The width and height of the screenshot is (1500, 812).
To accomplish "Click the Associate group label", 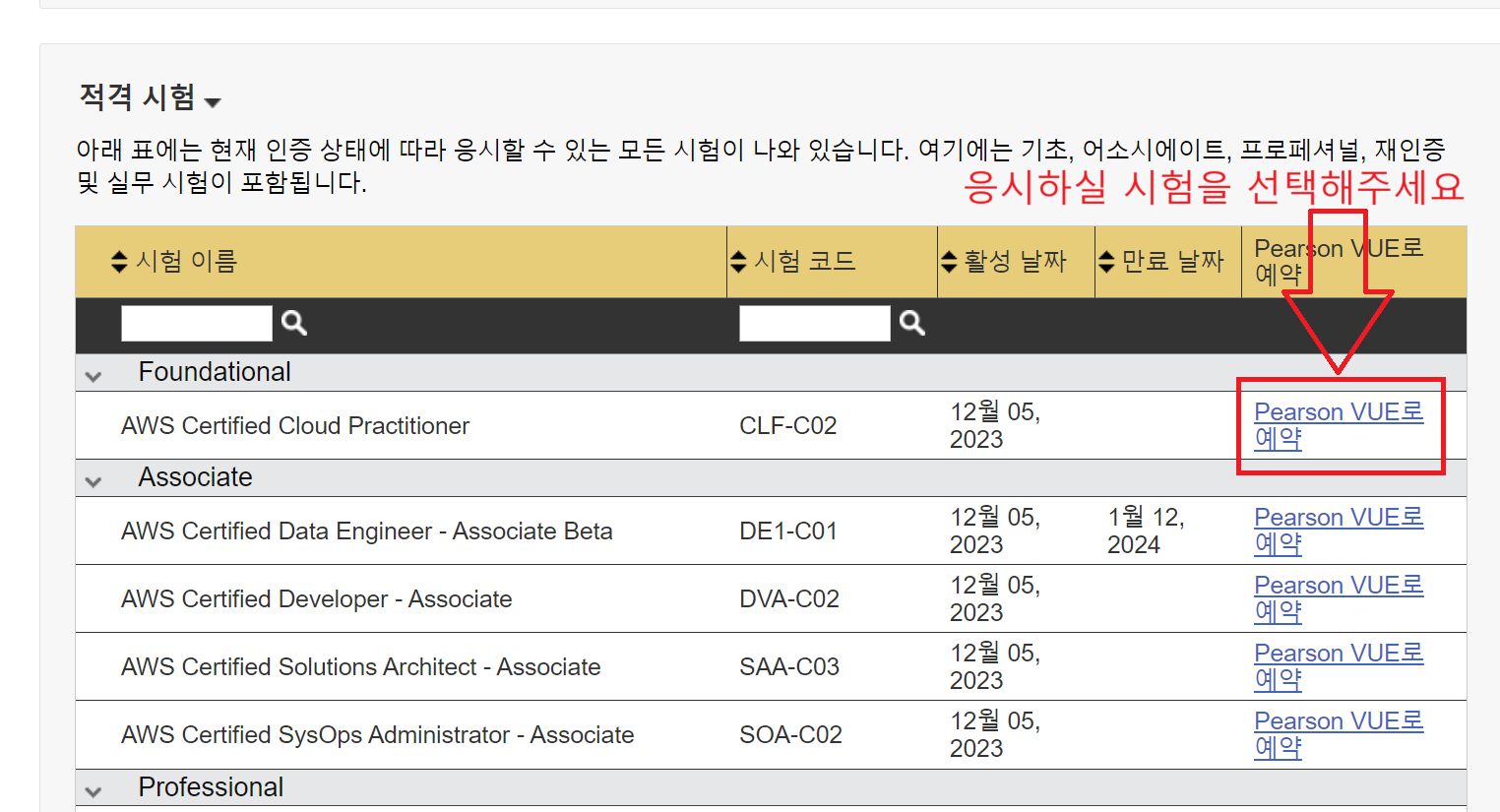I will (196, 477).
